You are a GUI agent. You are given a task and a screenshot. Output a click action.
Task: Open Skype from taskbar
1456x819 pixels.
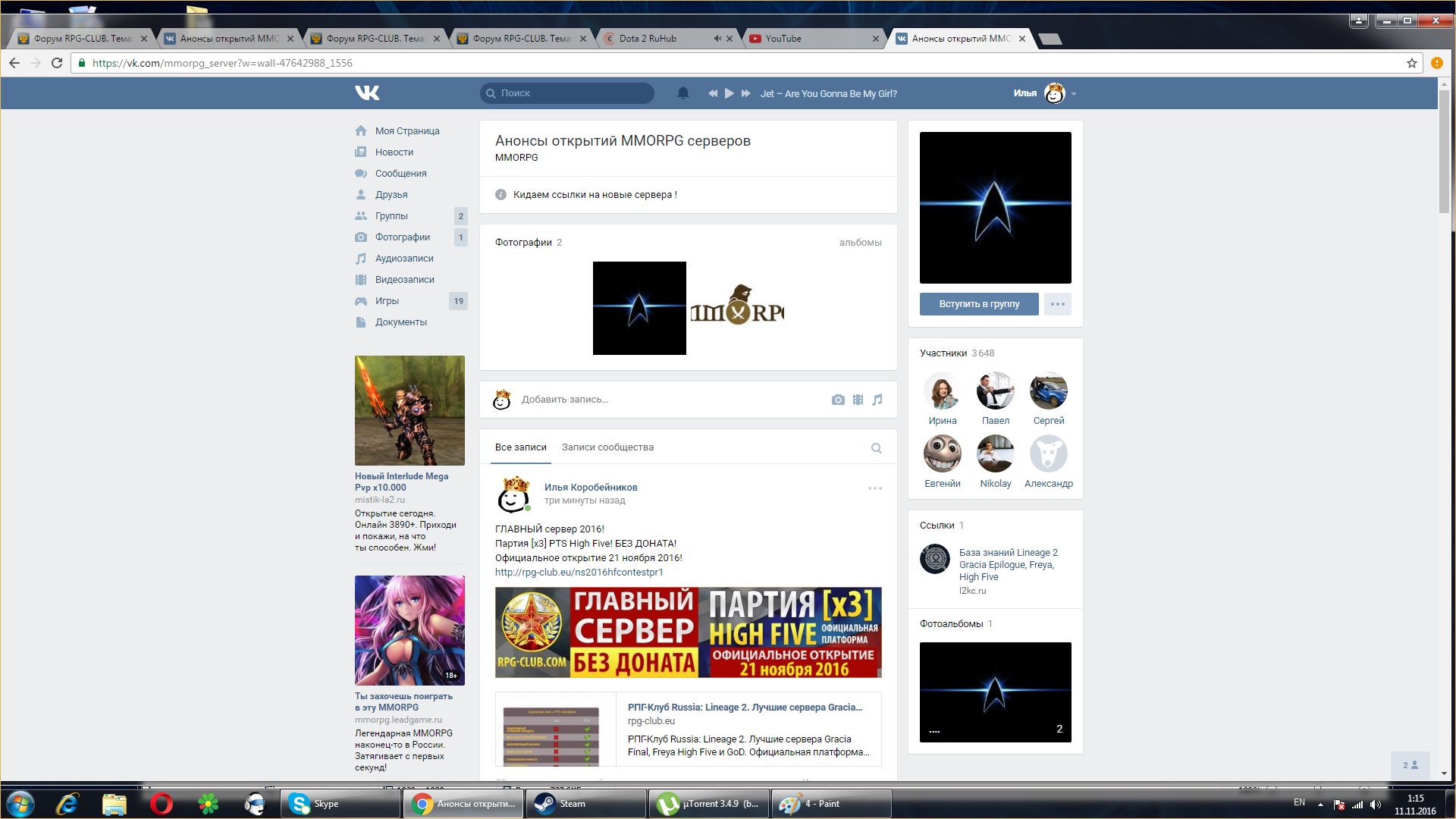click(340, 804)
